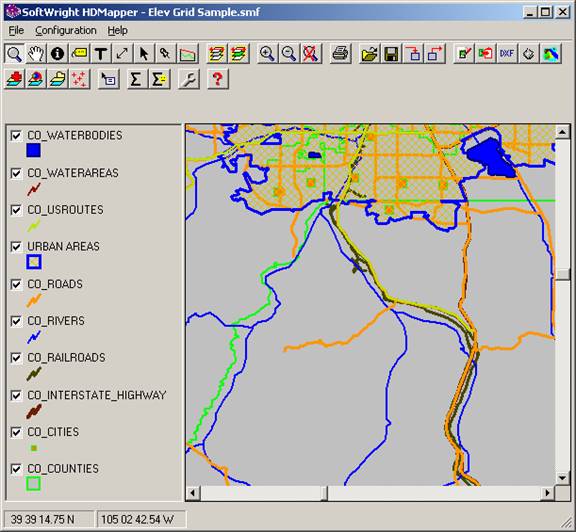This screenshot has width=576, height=532.
Task: Toggle CO_COUNTIES layer visibility checkbox
Action: pyautogui.click(x=16, y=469)
